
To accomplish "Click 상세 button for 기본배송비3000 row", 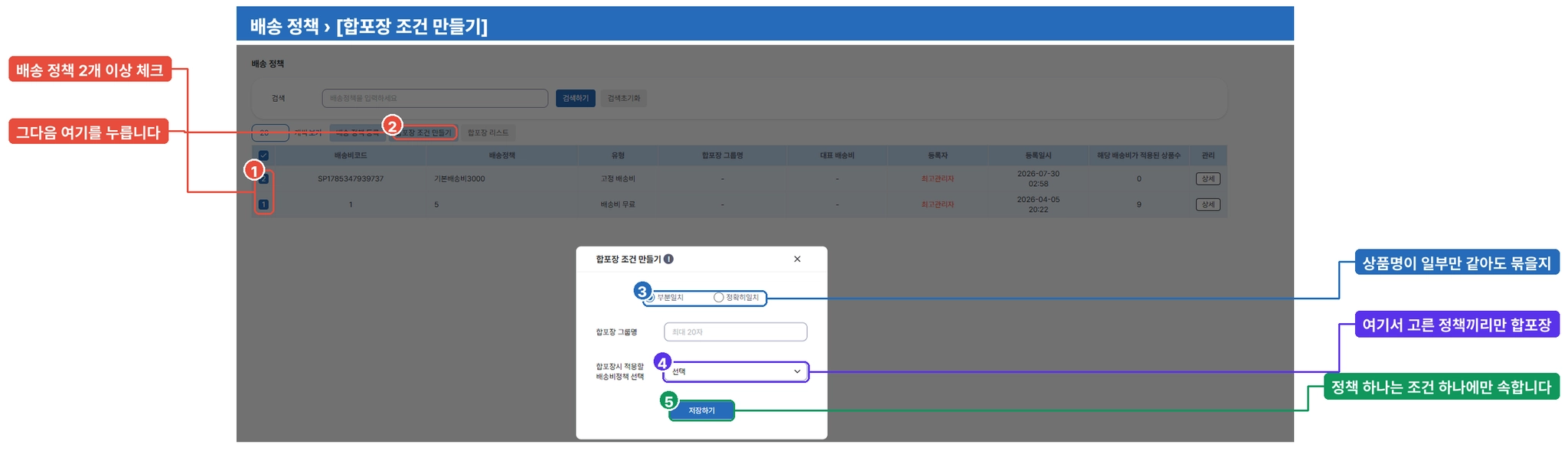I will pos(1208,178).
